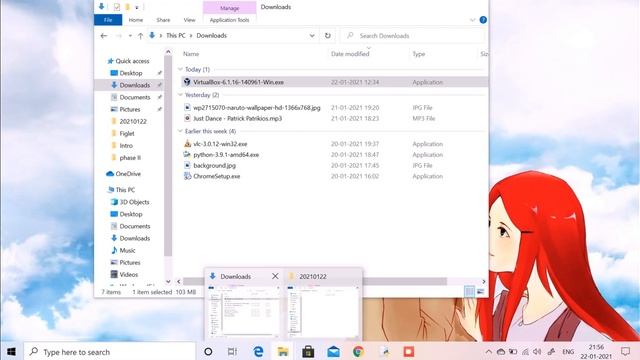Image resolution: width=640 pixels, height=360 pixels.
Task: Click This PC in address breadcrumb
Action: point(176,36)
